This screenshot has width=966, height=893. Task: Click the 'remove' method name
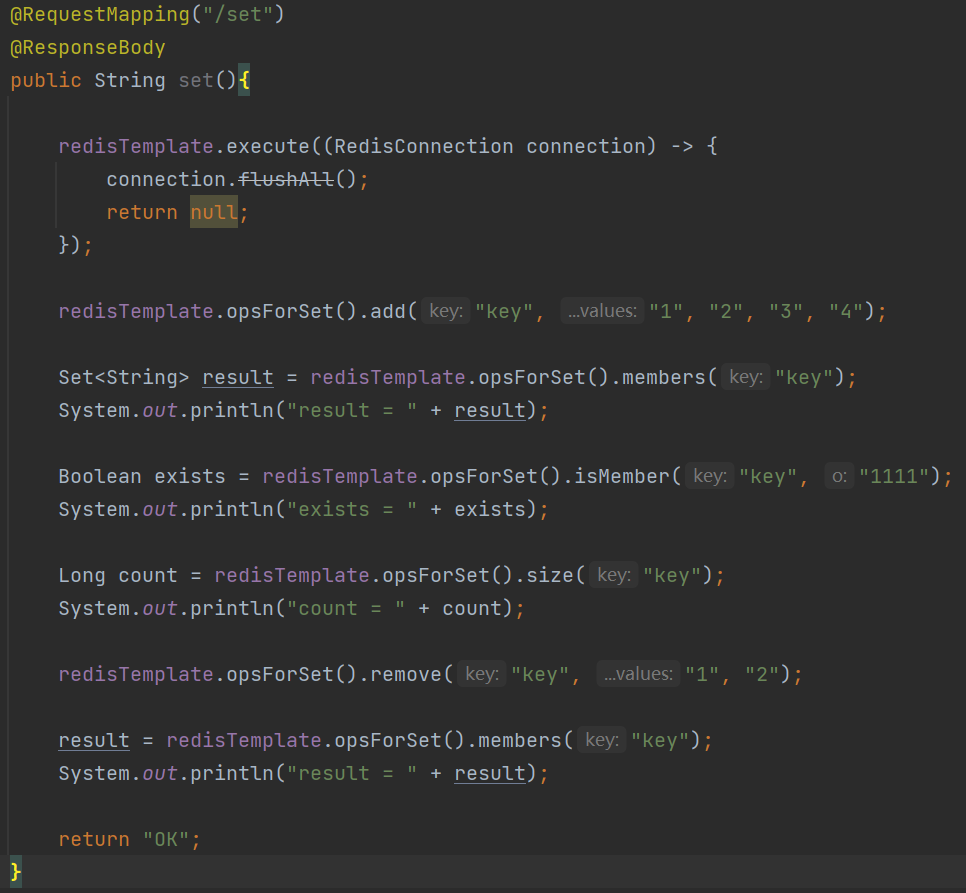405,674
